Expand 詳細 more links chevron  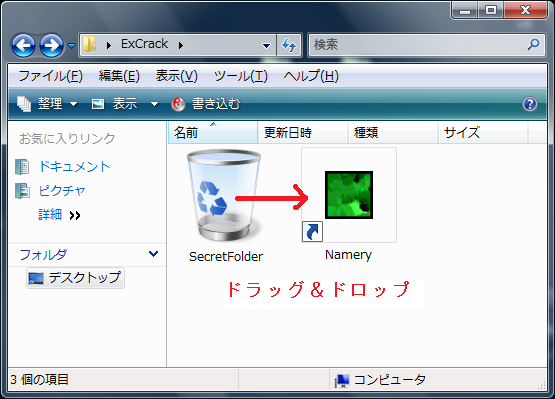tap(75, 215)
